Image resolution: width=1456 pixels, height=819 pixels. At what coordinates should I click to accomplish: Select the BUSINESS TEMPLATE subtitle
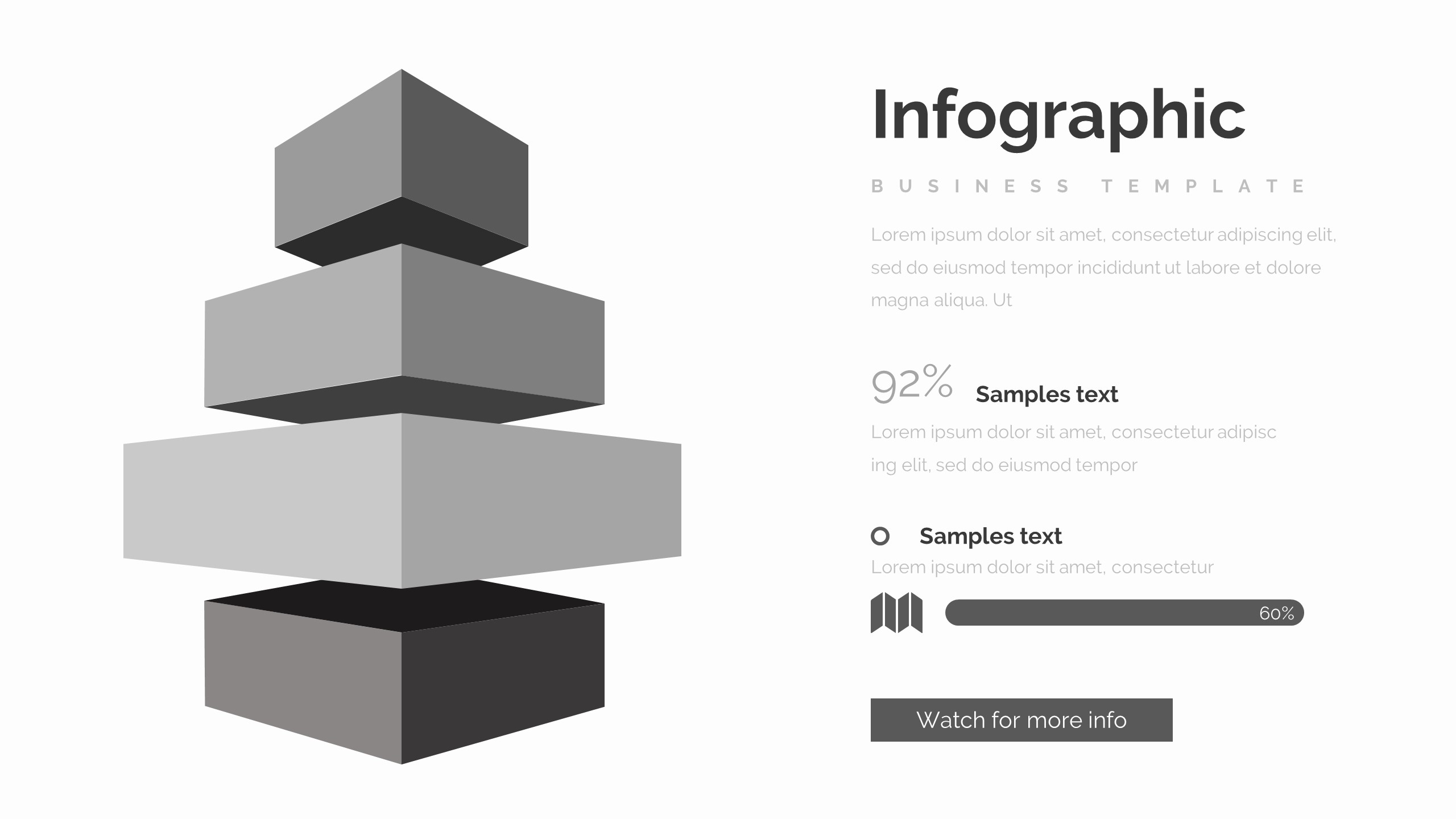(1089, 187)
